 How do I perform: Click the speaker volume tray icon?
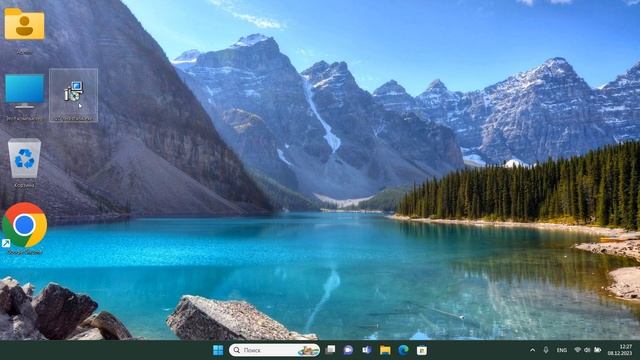point(587,350)
